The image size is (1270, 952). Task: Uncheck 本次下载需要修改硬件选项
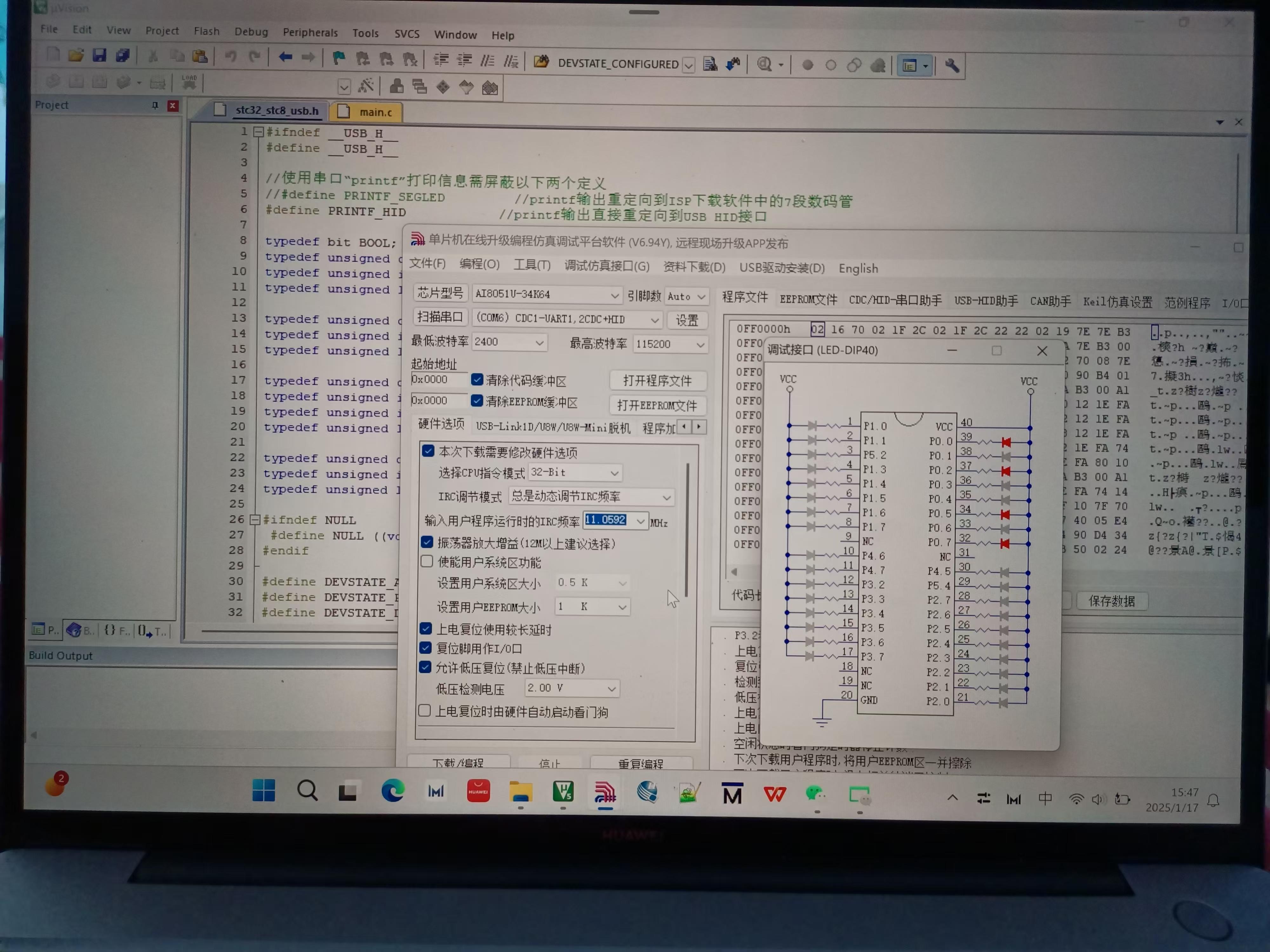pyautogui.click(x=428, y=451)
